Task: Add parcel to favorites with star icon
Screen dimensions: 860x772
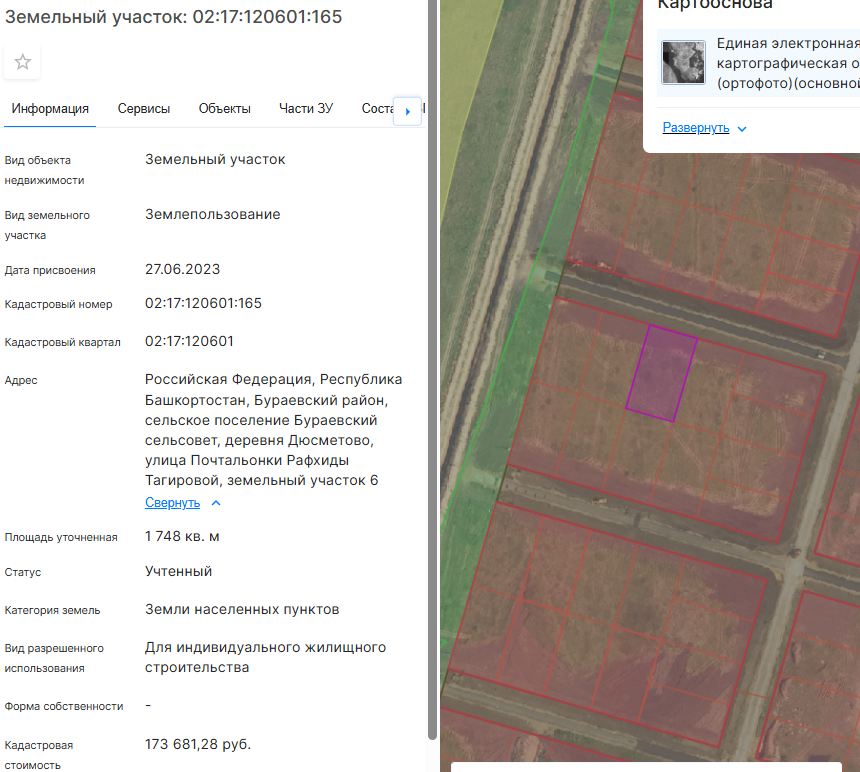Action: 22,62
